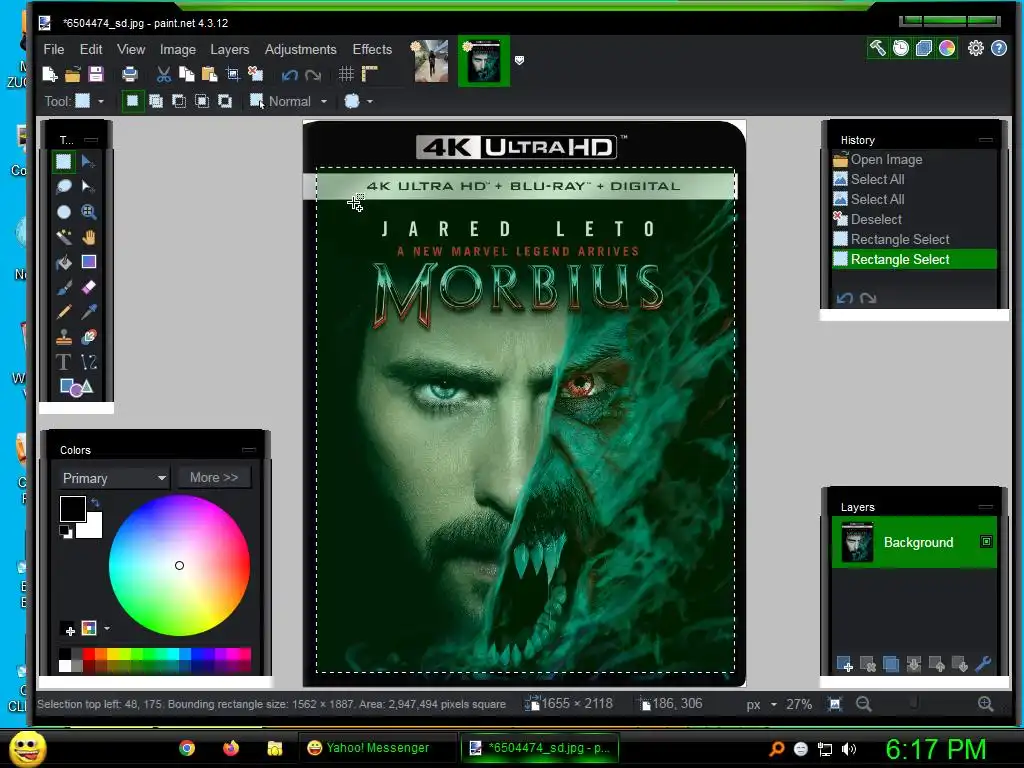1024x768 pixels.
Task: Select the Paint Bucket tool
Action: [63, 262]
